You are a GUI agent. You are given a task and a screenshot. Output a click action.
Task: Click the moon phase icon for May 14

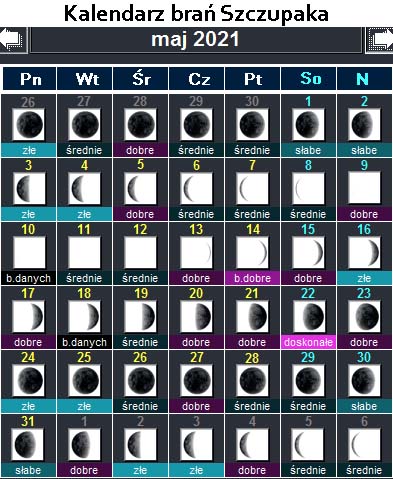[252, 252]
